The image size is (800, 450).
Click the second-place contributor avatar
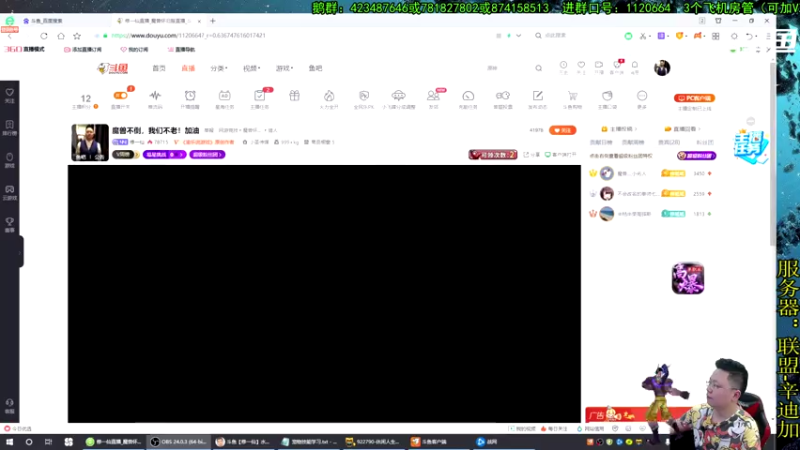[607, 194]
